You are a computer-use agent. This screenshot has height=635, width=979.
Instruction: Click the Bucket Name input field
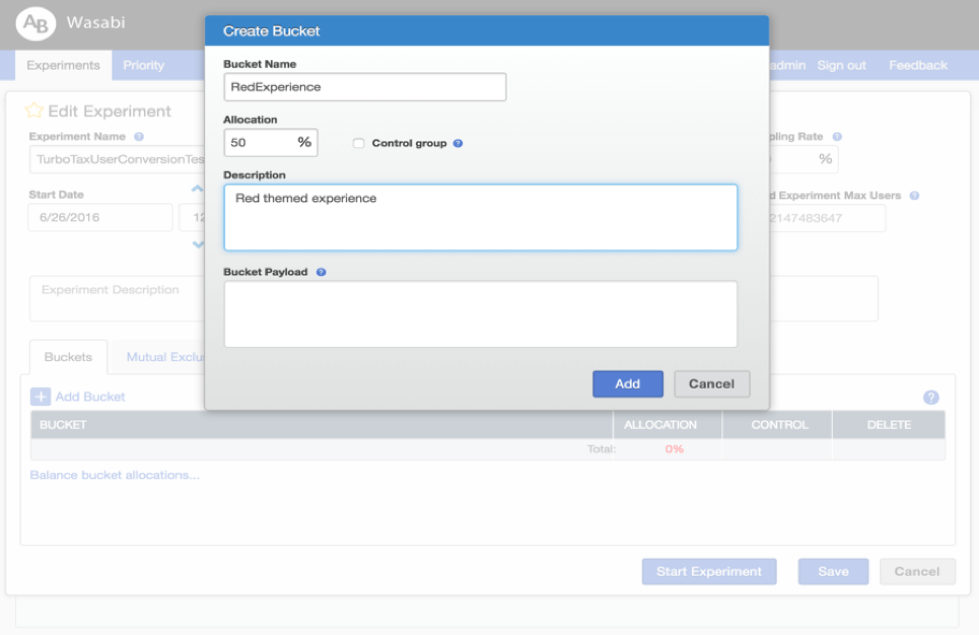pos(365,87)
